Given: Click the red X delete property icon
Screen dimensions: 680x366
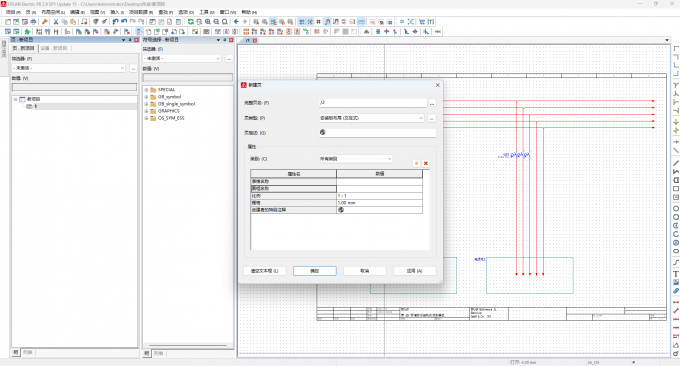Looking at the screenshot, I should (426, 163).
